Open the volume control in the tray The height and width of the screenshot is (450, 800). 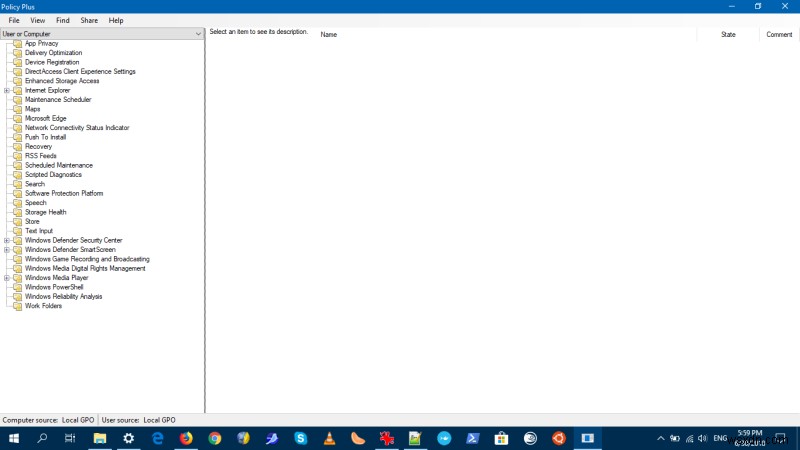pyautogui.click(x=703, y=438)
